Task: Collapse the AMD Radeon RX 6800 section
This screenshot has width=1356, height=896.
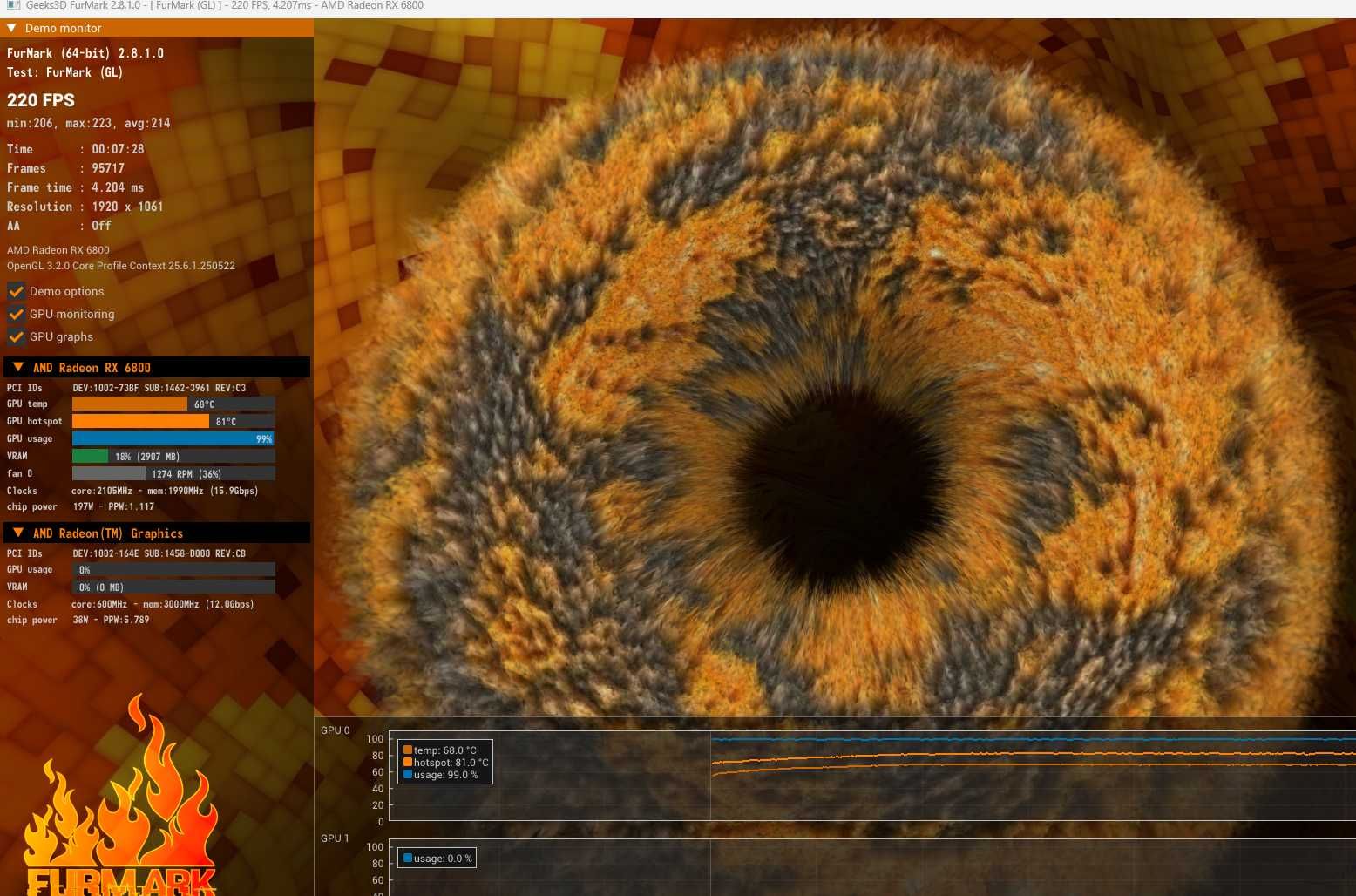Action: tap(18, 367)
